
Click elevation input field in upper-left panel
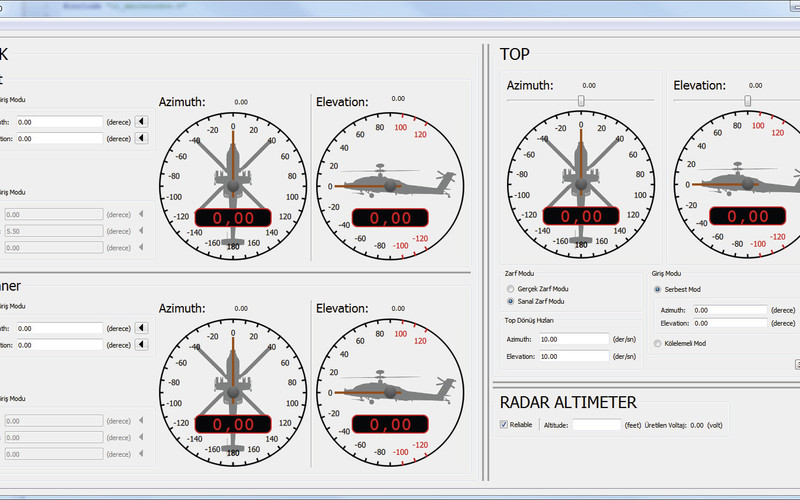tap(60, 138)
